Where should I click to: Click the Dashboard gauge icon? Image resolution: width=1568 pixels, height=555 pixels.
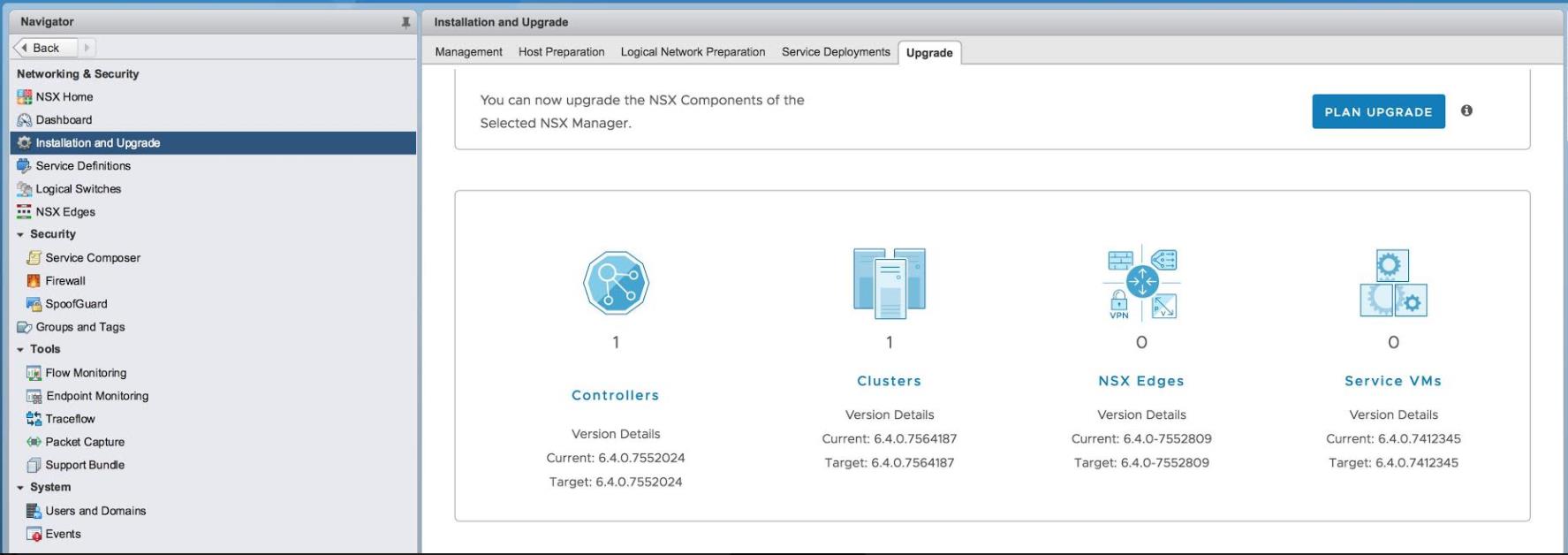(25, 120)
